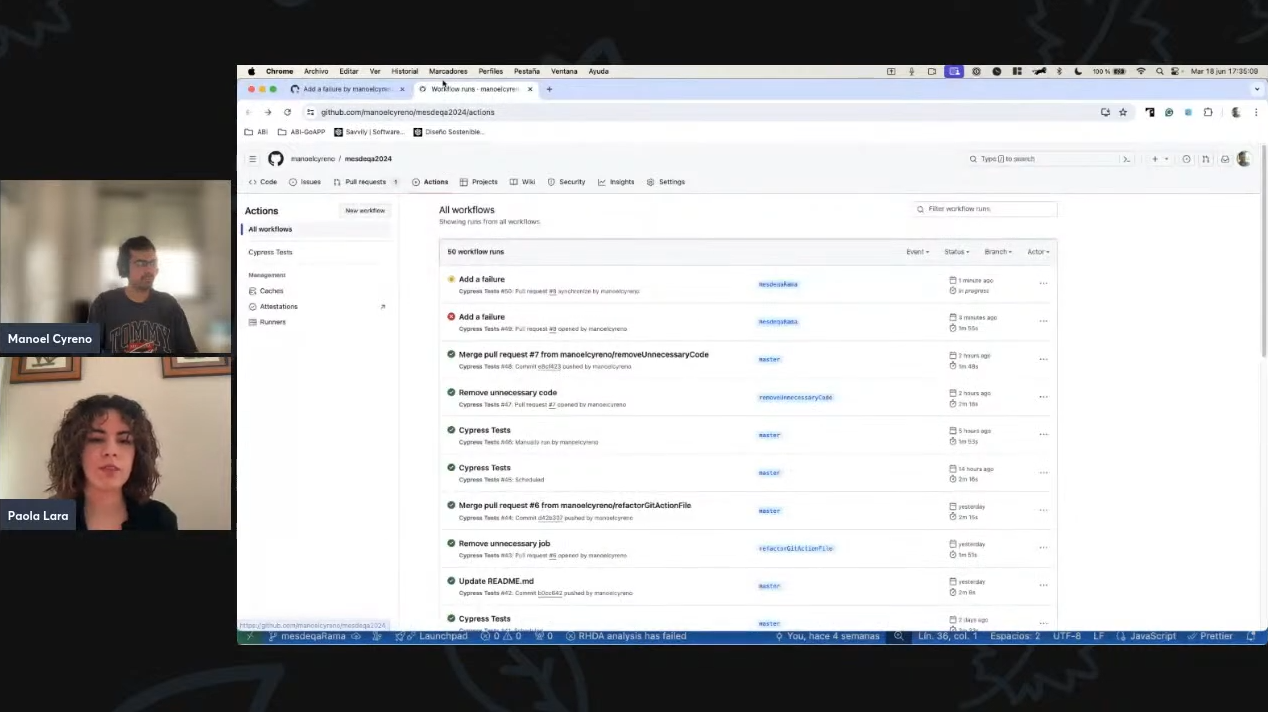Open the Event filter dropdown
The height and width of the screenshot is (712, 1268).
918,252
